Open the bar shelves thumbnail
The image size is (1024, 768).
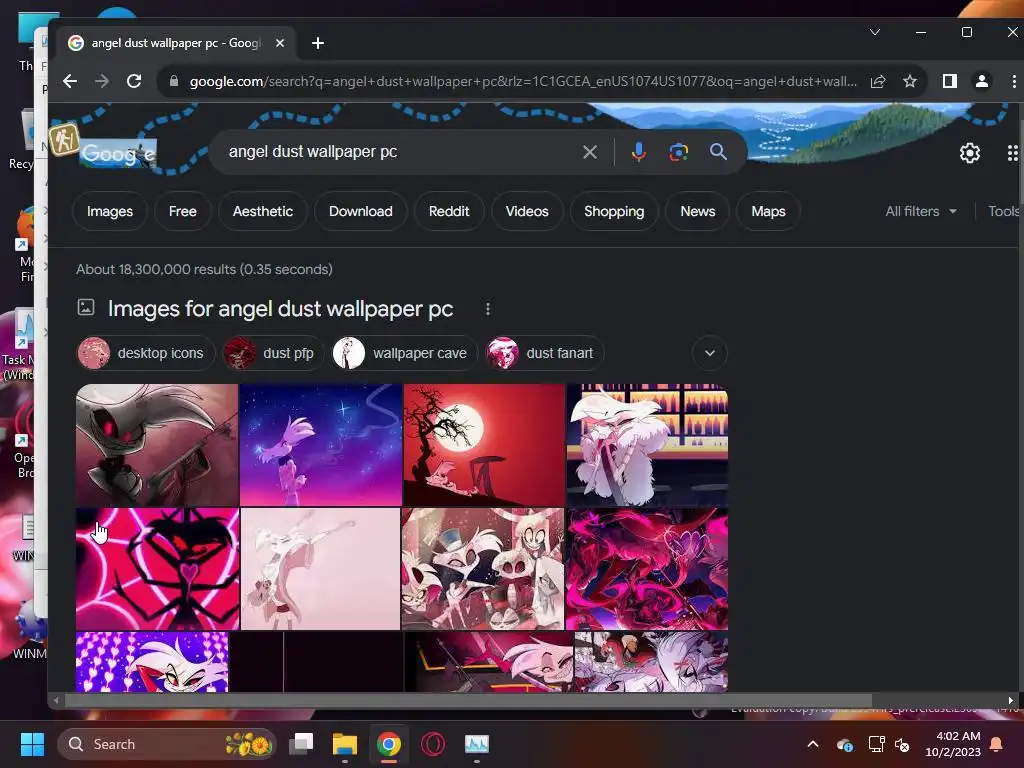tap(647, 445)
